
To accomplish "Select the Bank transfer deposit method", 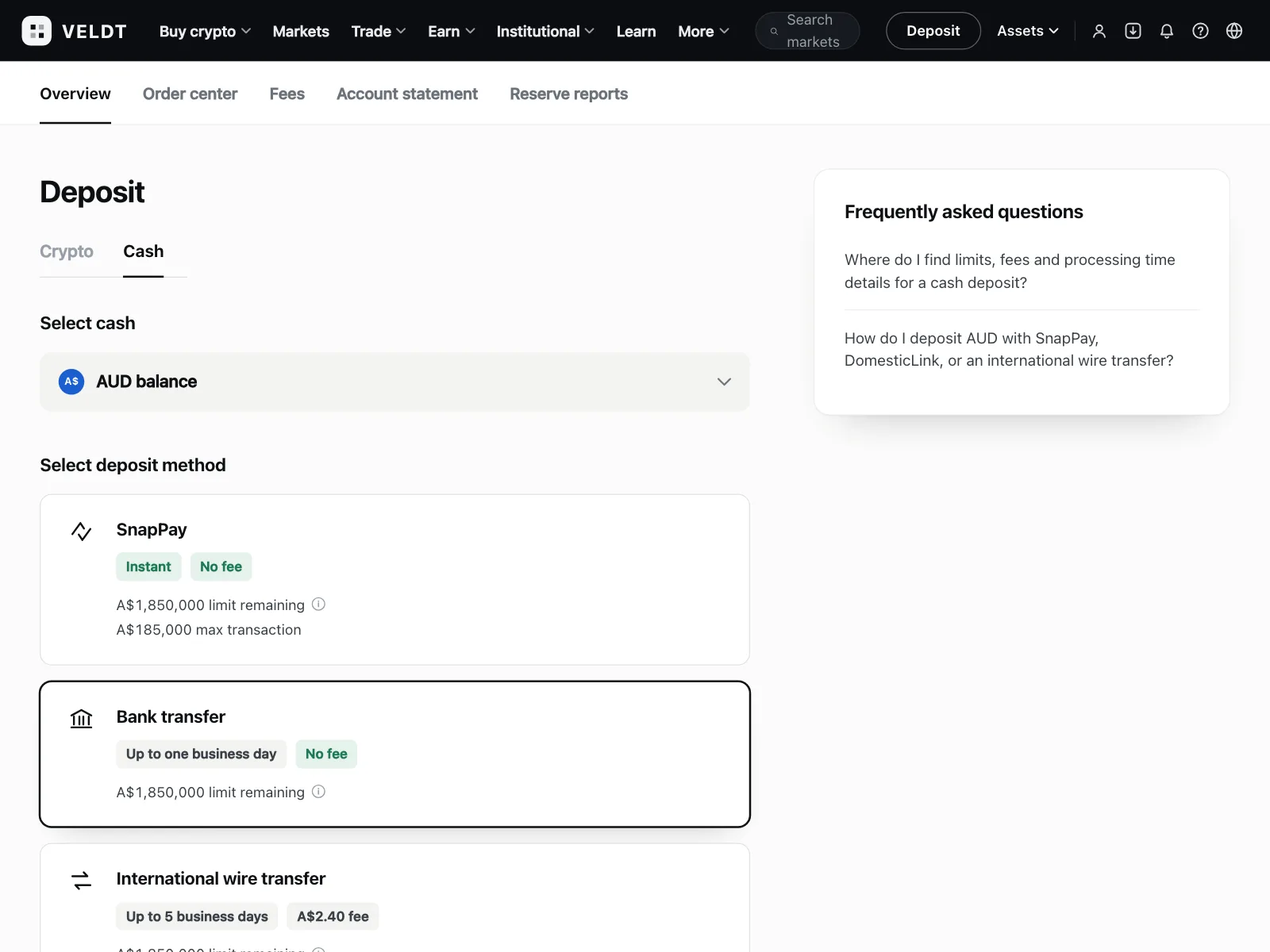I will pos(394,754).
